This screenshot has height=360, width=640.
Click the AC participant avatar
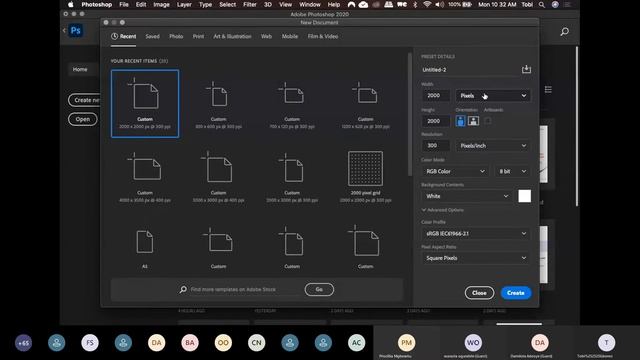point(356,343)
